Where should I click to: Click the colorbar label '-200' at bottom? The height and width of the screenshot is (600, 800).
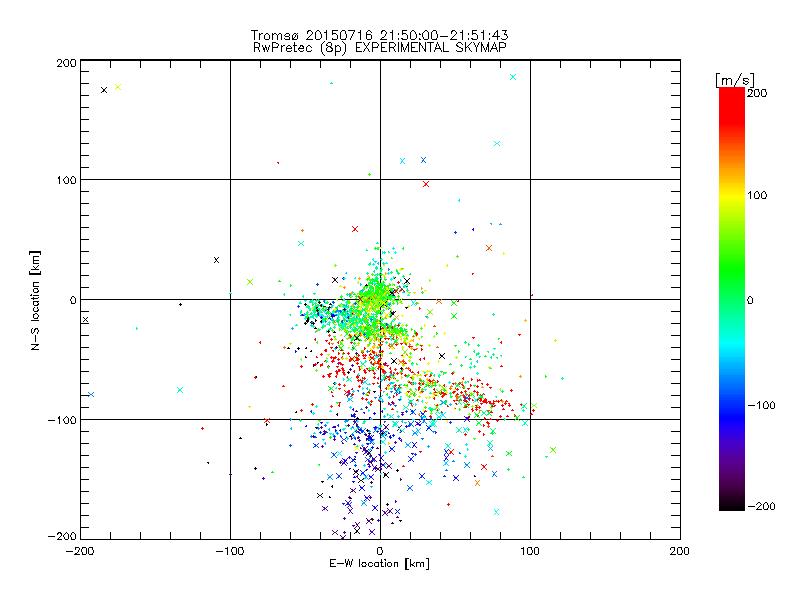point(762,506)
